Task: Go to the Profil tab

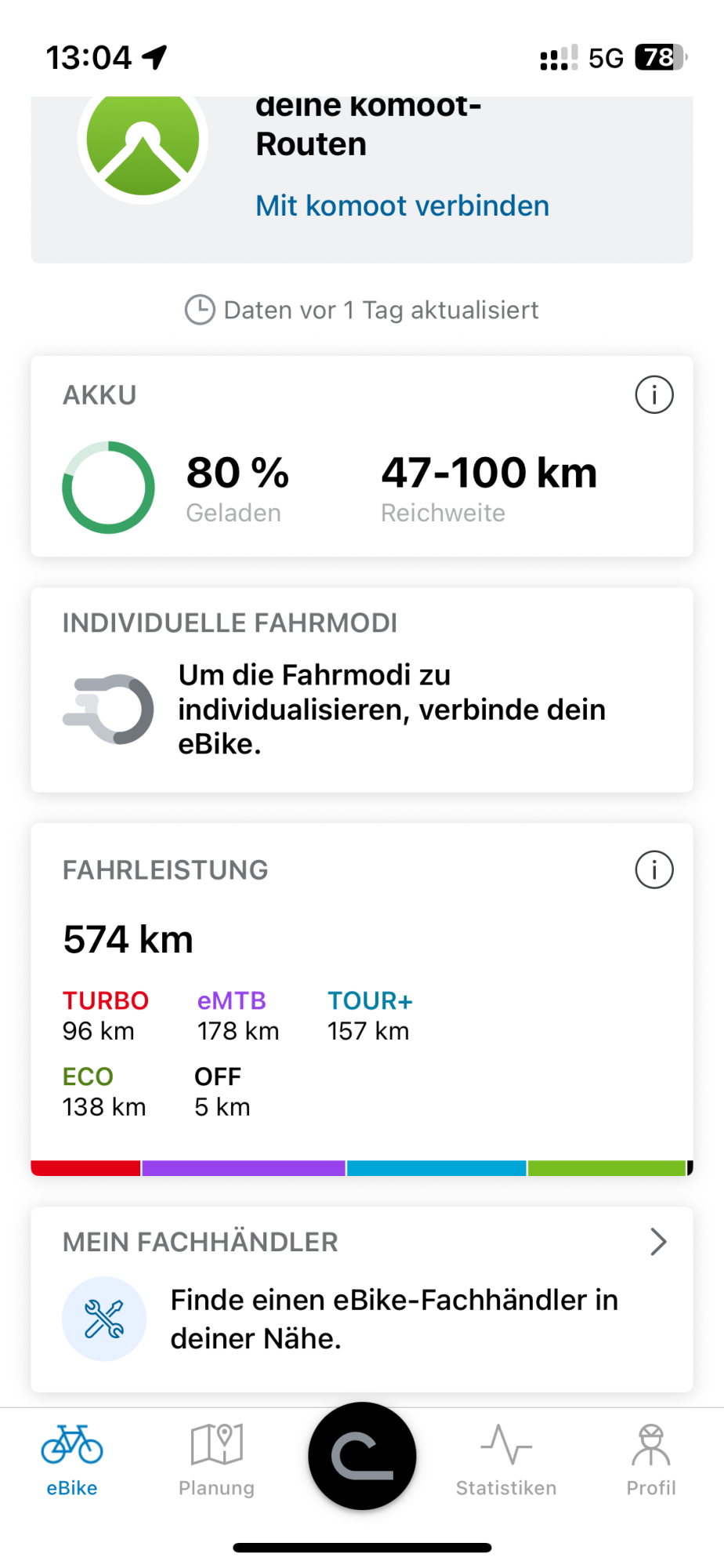Action: click(651, 1461)
